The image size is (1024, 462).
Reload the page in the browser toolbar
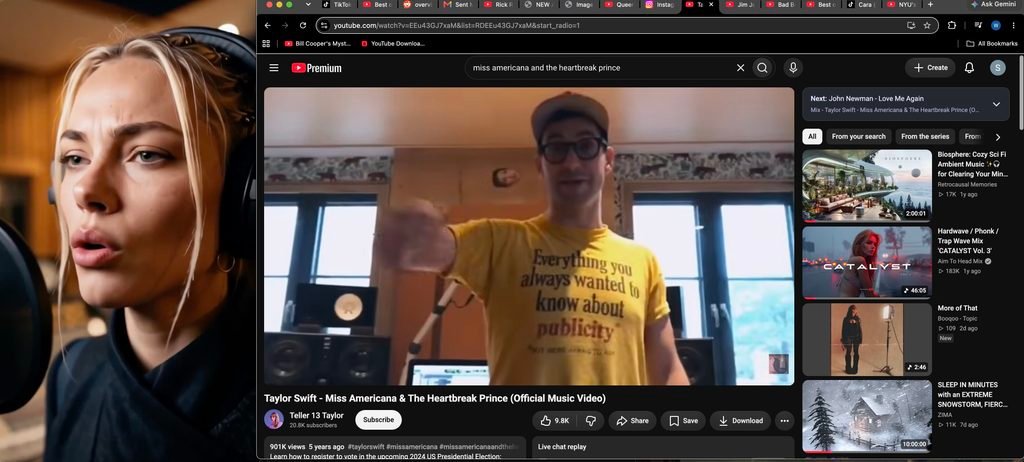click(x=303, y=25)
